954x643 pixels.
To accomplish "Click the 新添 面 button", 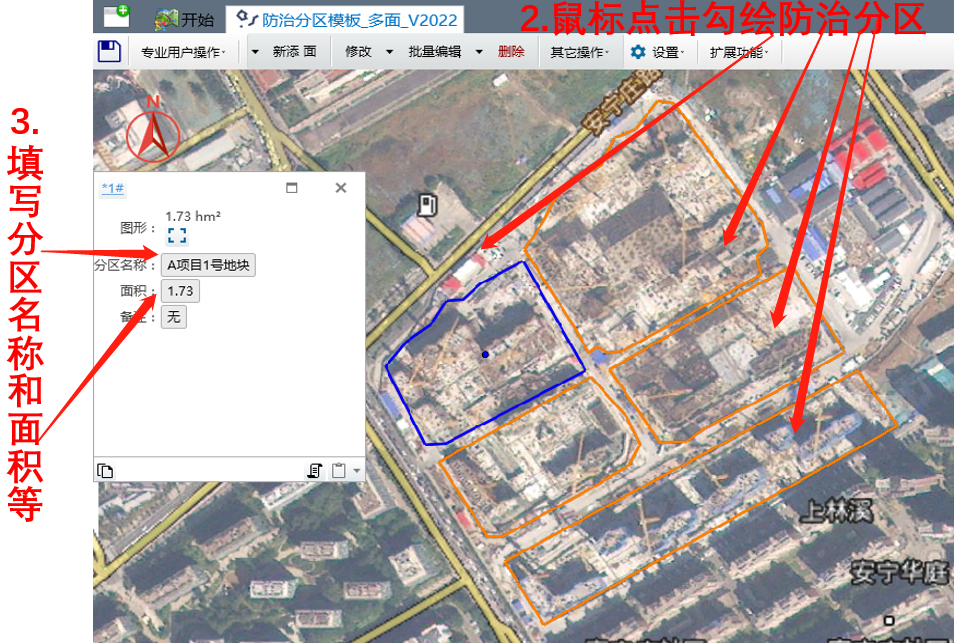I will pyautogui.click(x=294, y=52).
